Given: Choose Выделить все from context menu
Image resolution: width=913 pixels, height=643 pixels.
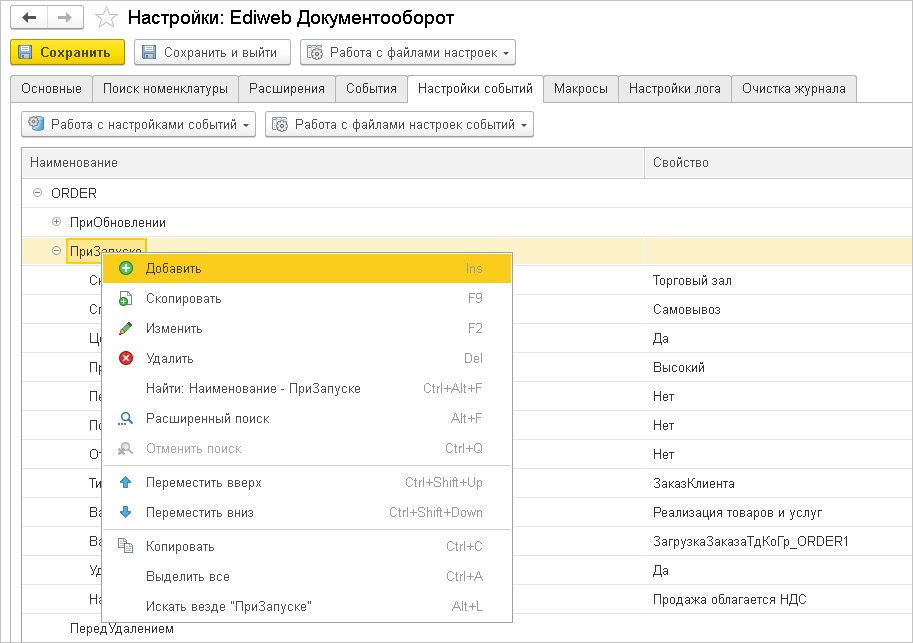Looking at the screenshot, I should click(188, 576).
